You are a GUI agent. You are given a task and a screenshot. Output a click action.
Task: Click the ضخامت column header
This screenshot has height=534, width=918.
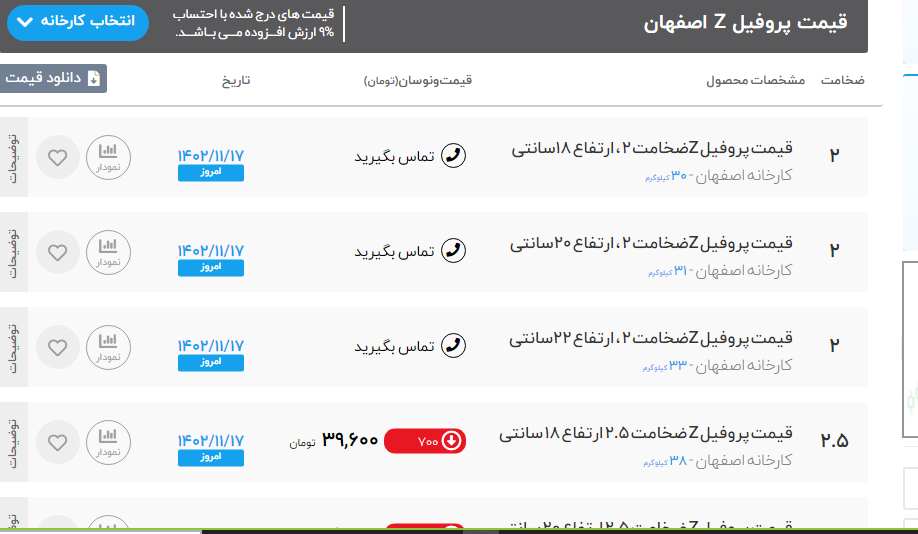coord(842,80)
